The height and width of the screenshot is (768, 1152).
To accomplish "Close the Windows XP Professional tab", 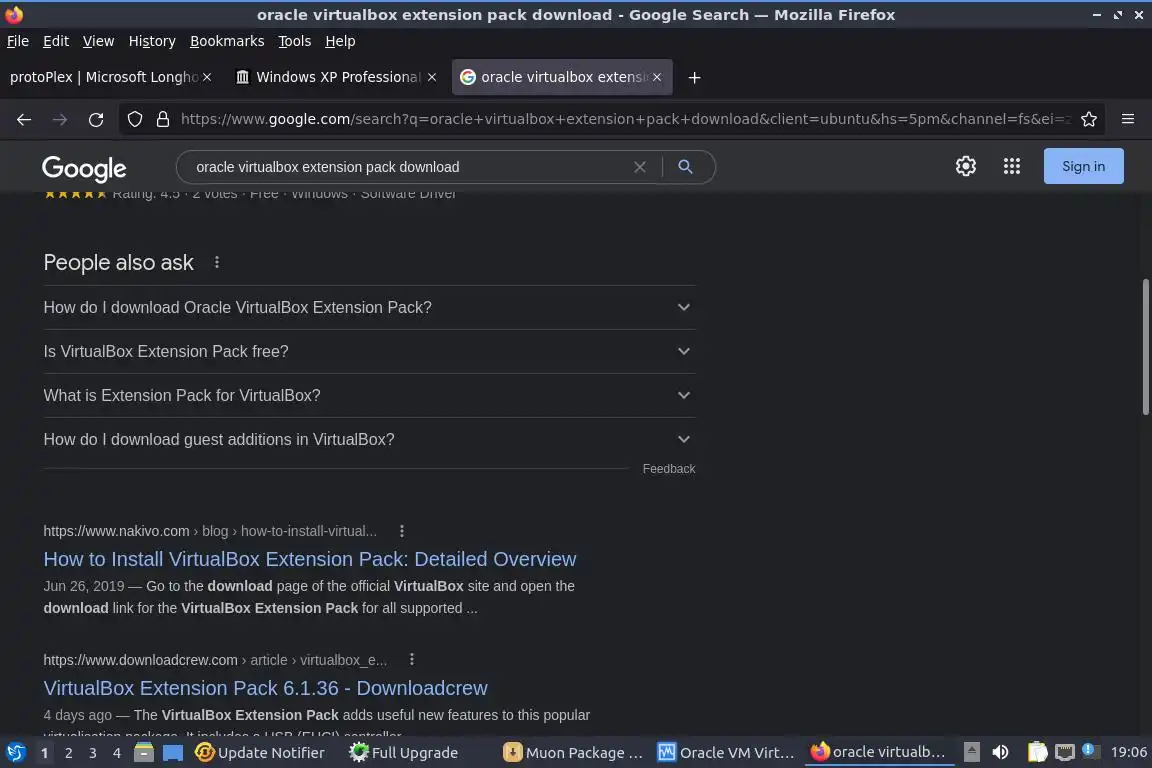I will (x=432, y=77).
